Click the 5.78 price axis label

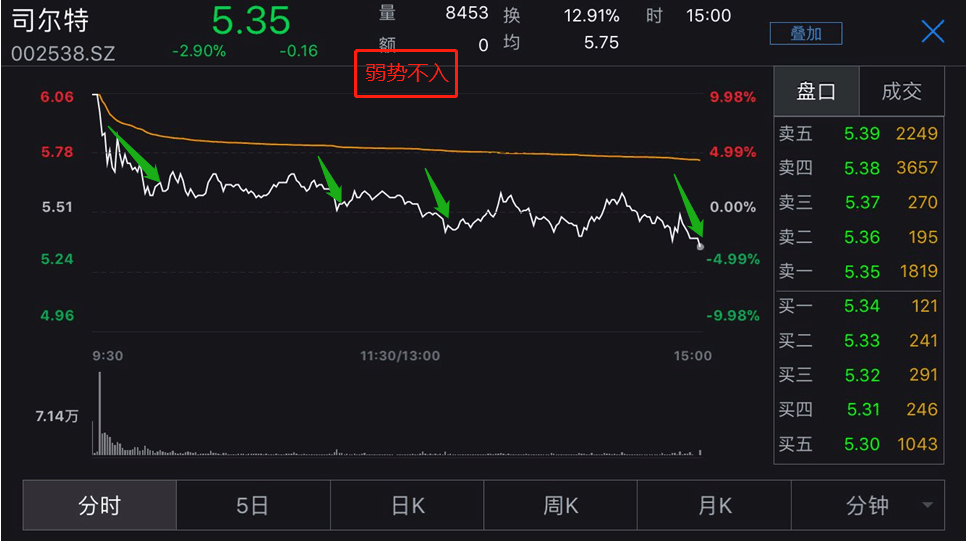pos(57,152)
